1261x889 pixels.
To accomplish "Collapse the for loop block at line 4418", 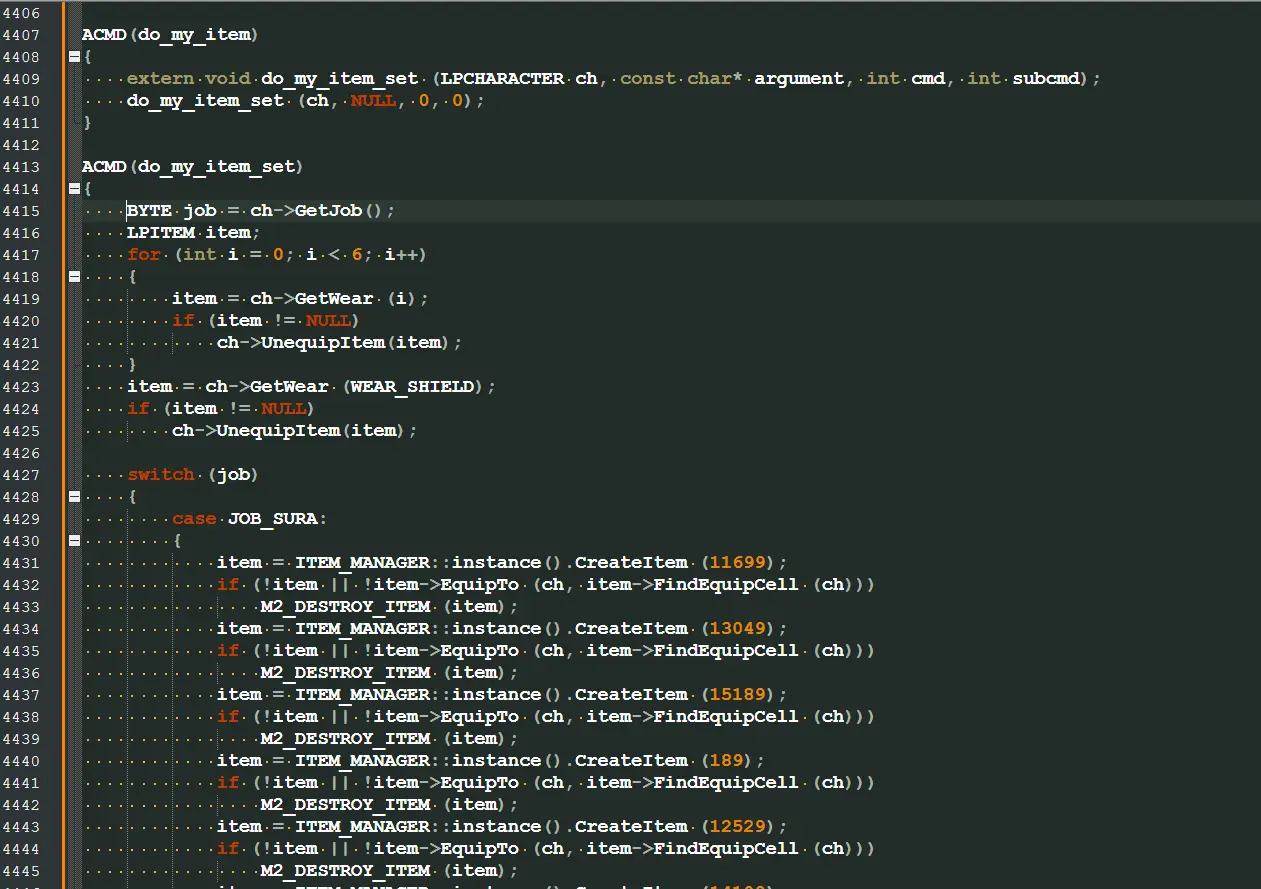I will coord(74,277).
